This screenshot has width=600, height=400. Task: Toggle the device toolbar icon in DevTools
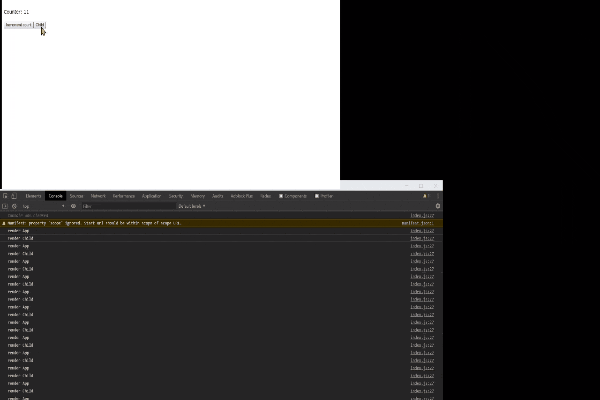[14, 196]
